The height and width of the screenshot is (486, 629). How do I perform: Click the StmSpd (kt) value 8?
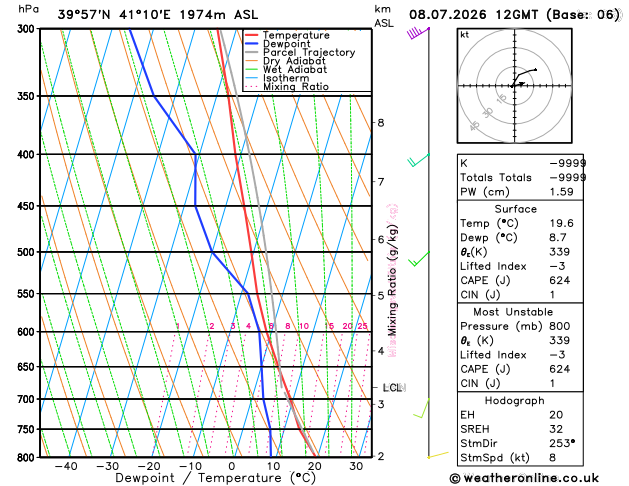coord(553,458)
